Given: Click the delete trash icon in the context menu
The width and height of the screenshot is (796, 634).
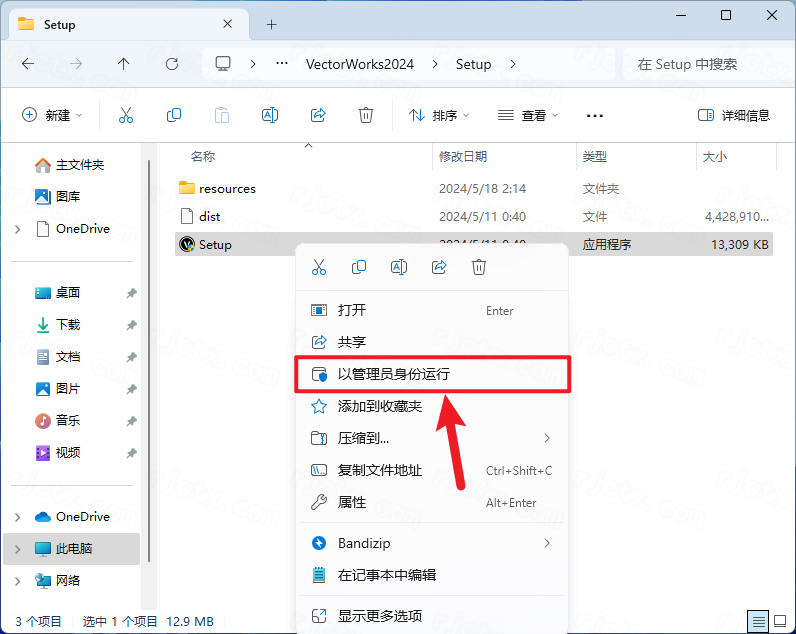Looking at the screenshot, I should (479, 267).
